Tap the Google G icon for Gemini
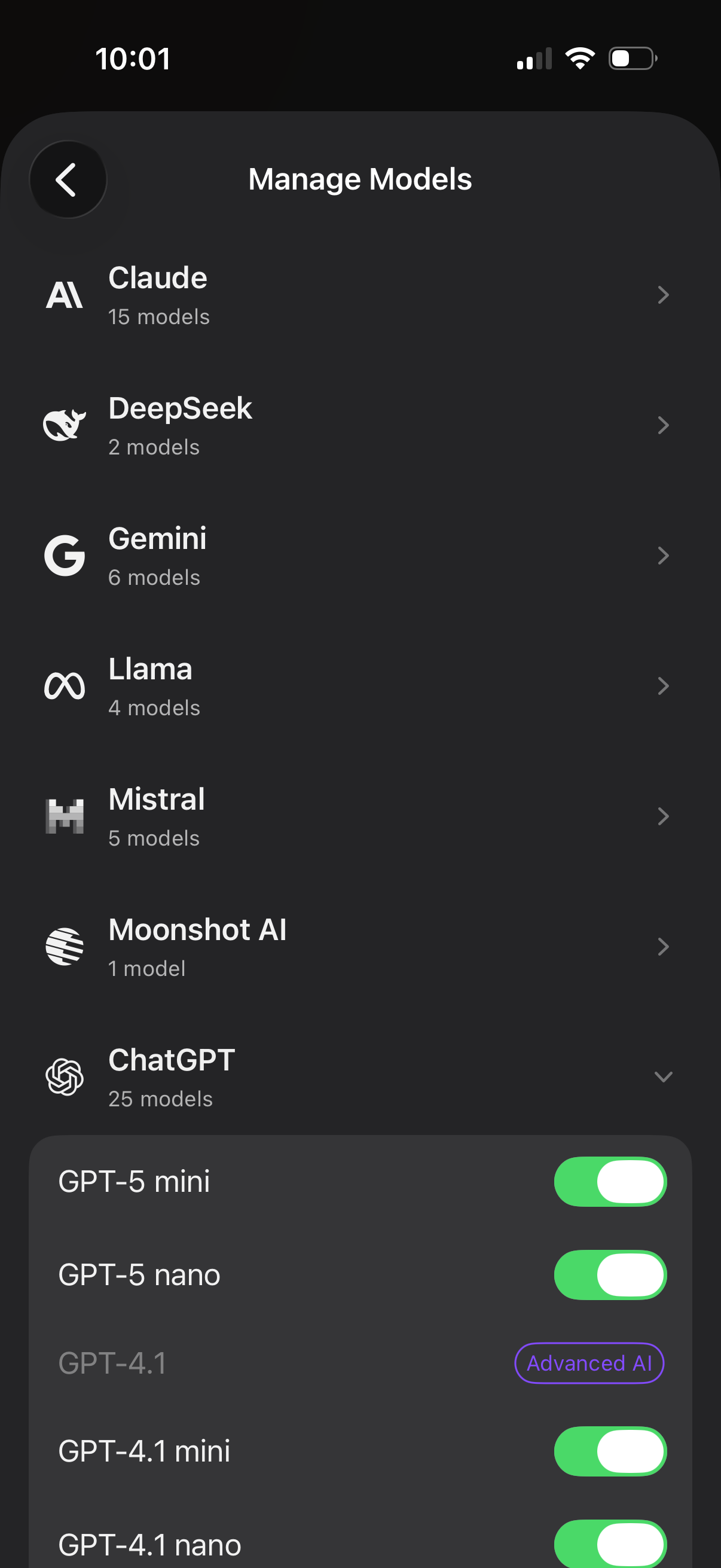 pos(65,555)
